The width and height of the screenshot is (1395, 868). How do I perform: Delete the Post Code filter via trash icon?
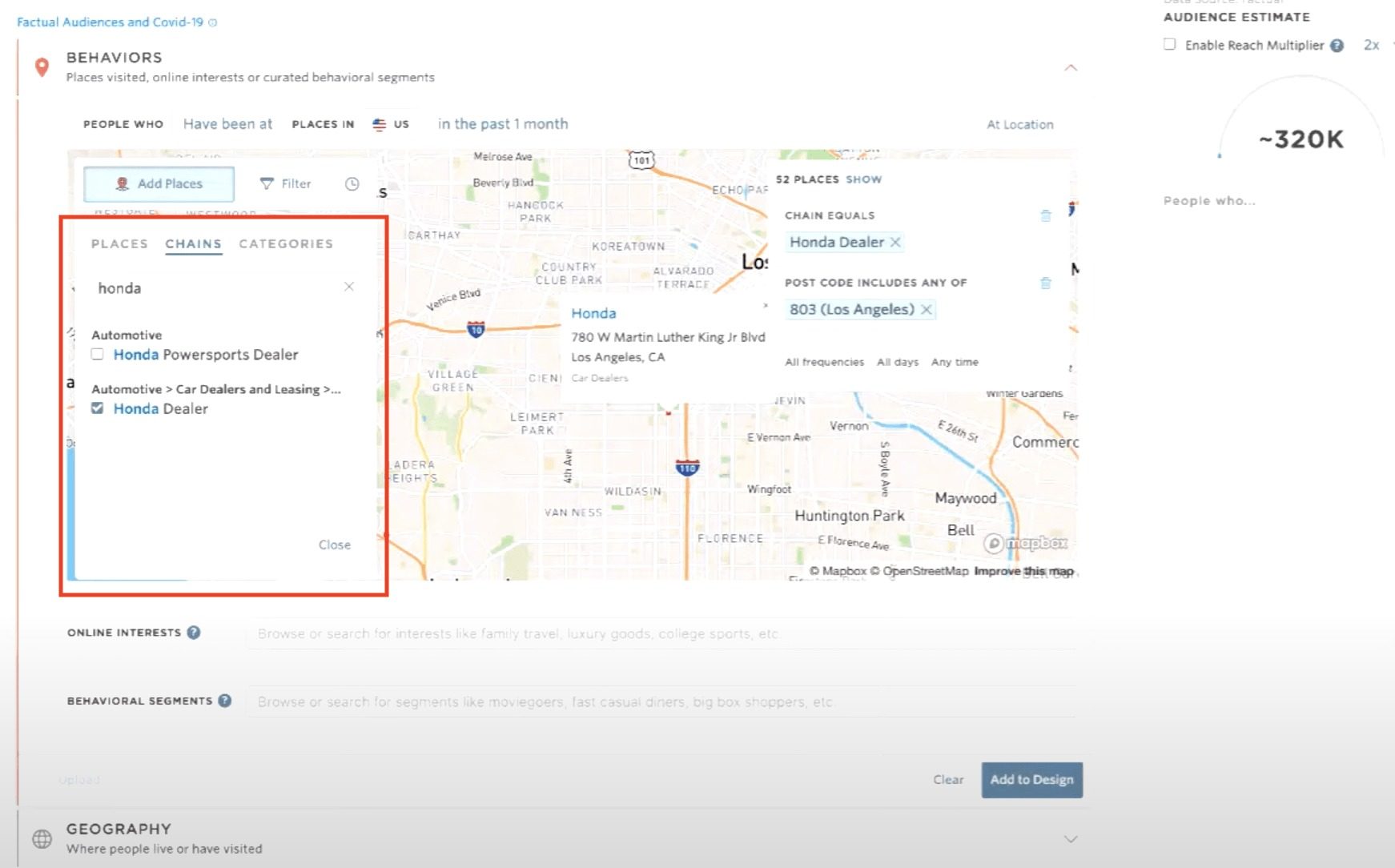click(1045, 283)
